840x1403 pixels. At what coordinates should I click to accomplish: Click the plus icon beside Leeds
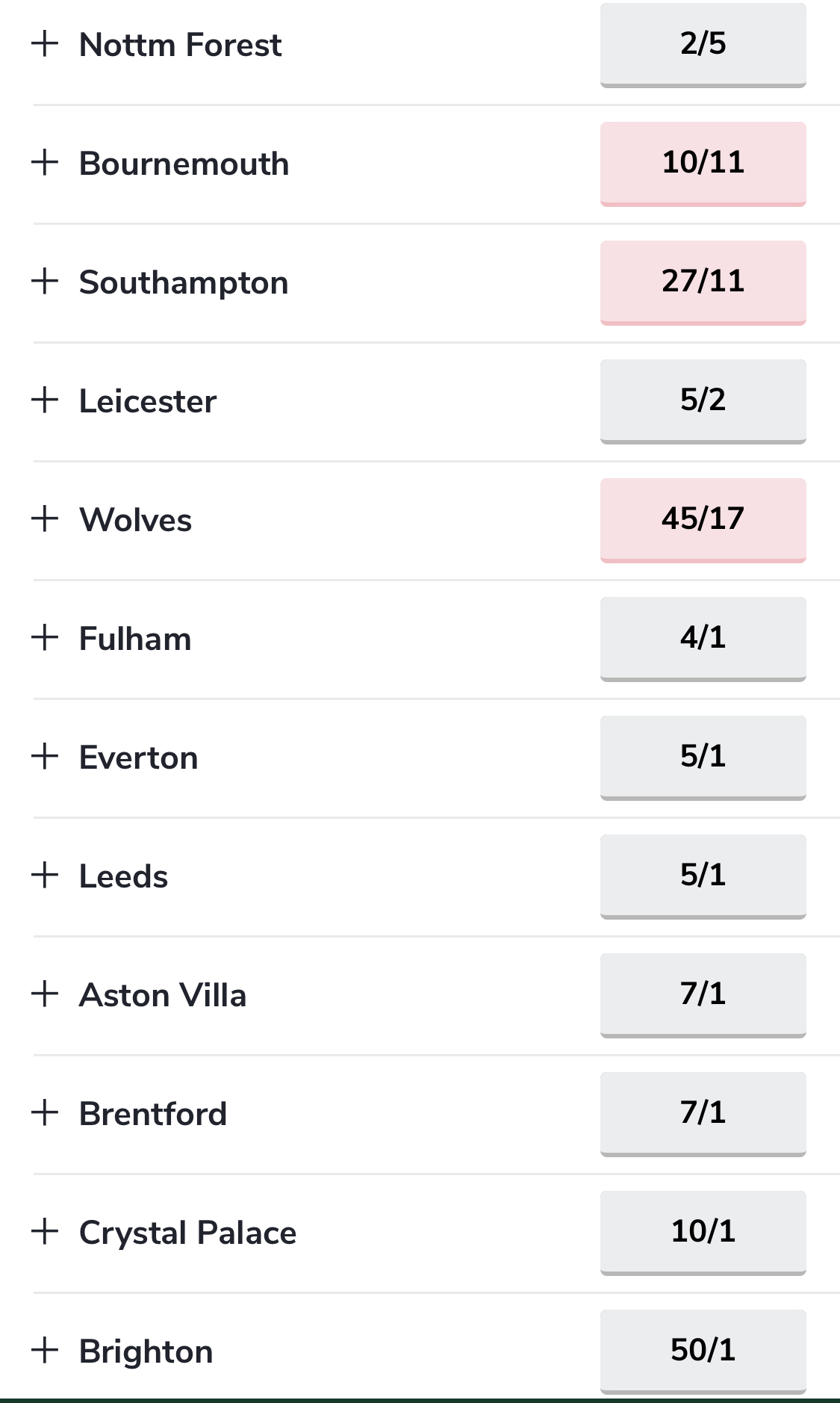pos(45,876)
